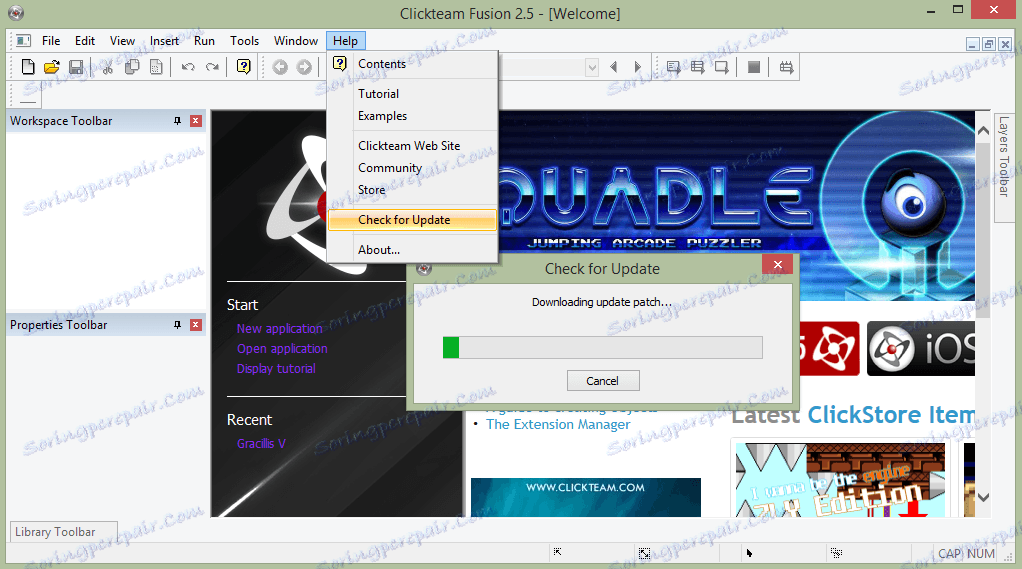
Task: Click the Redo arrow icon
Action: click(212, 67)
